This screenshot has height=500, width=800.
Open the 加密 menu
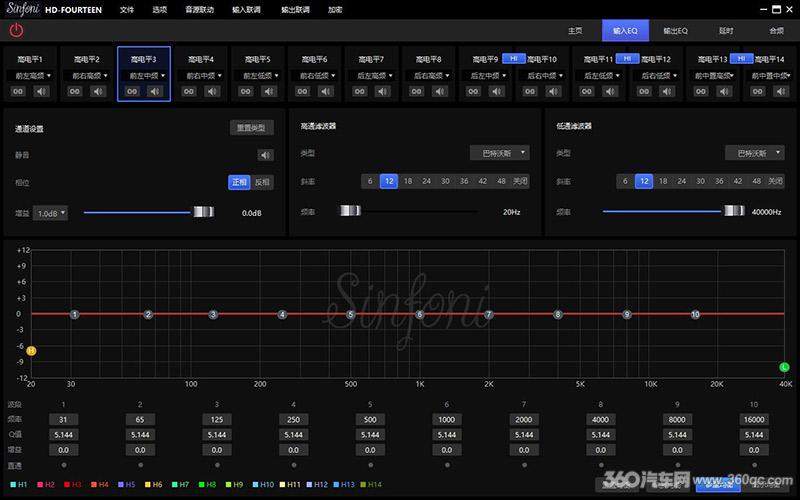point(335,10)
